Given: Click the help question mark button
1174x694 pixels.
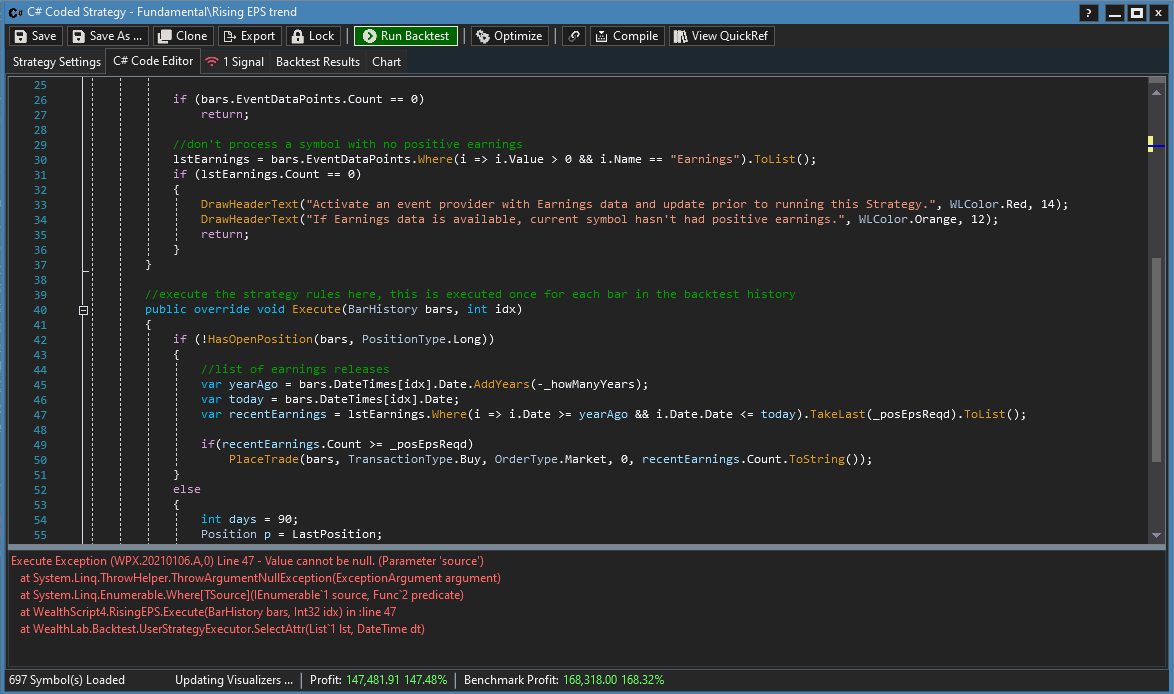Looking at the screenshot, I should pos(1088,12).
